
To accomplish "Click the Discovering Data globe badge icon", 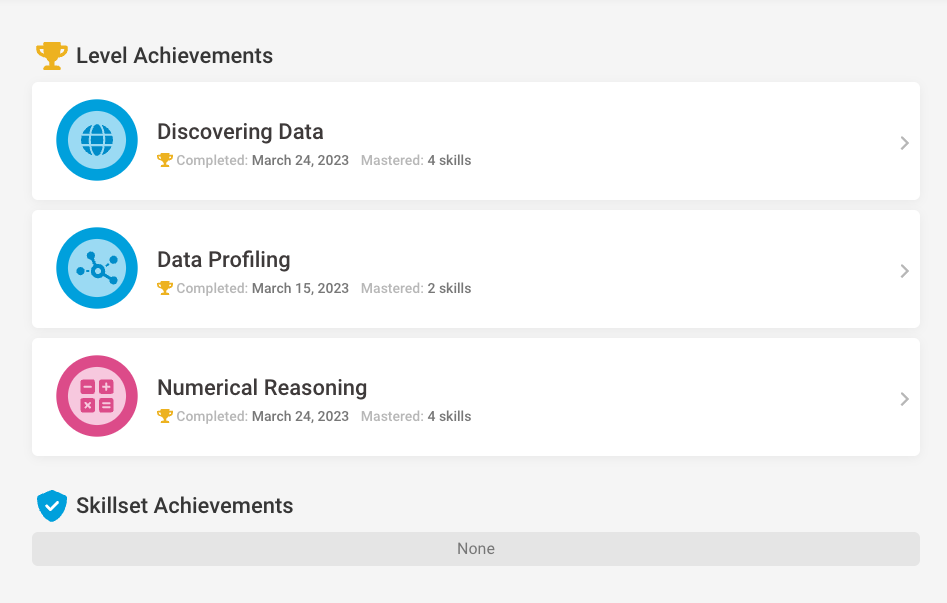I will (x=97, y=140).
